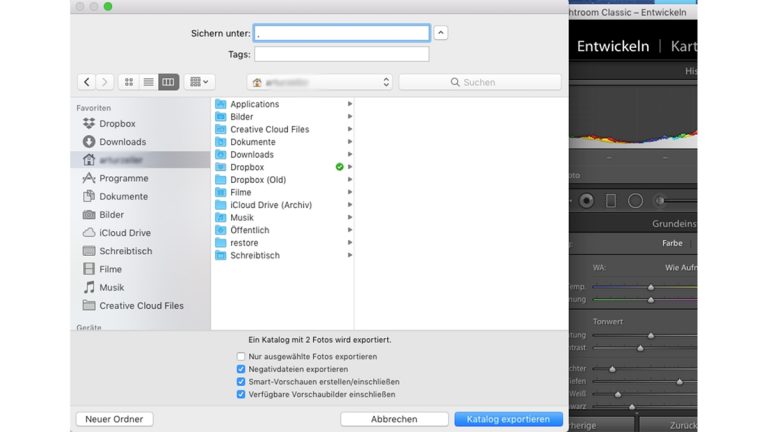Switch to icon view in dialog toolbar
Viewport: 768px width, 432px height.
coord(128,82)
